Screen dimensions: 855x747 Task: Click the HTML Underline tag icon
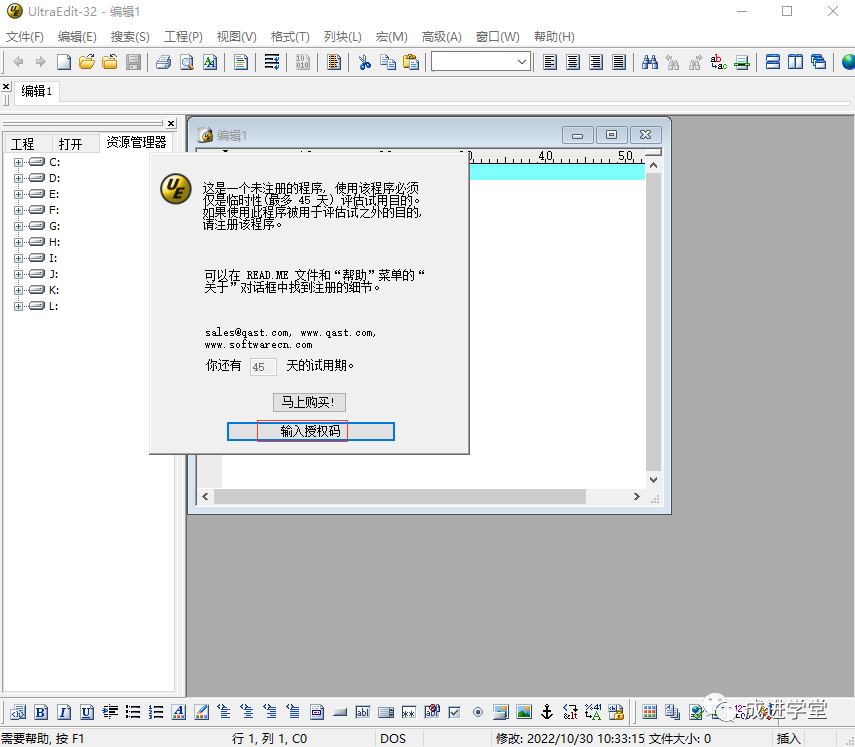[x=87, y=712]
